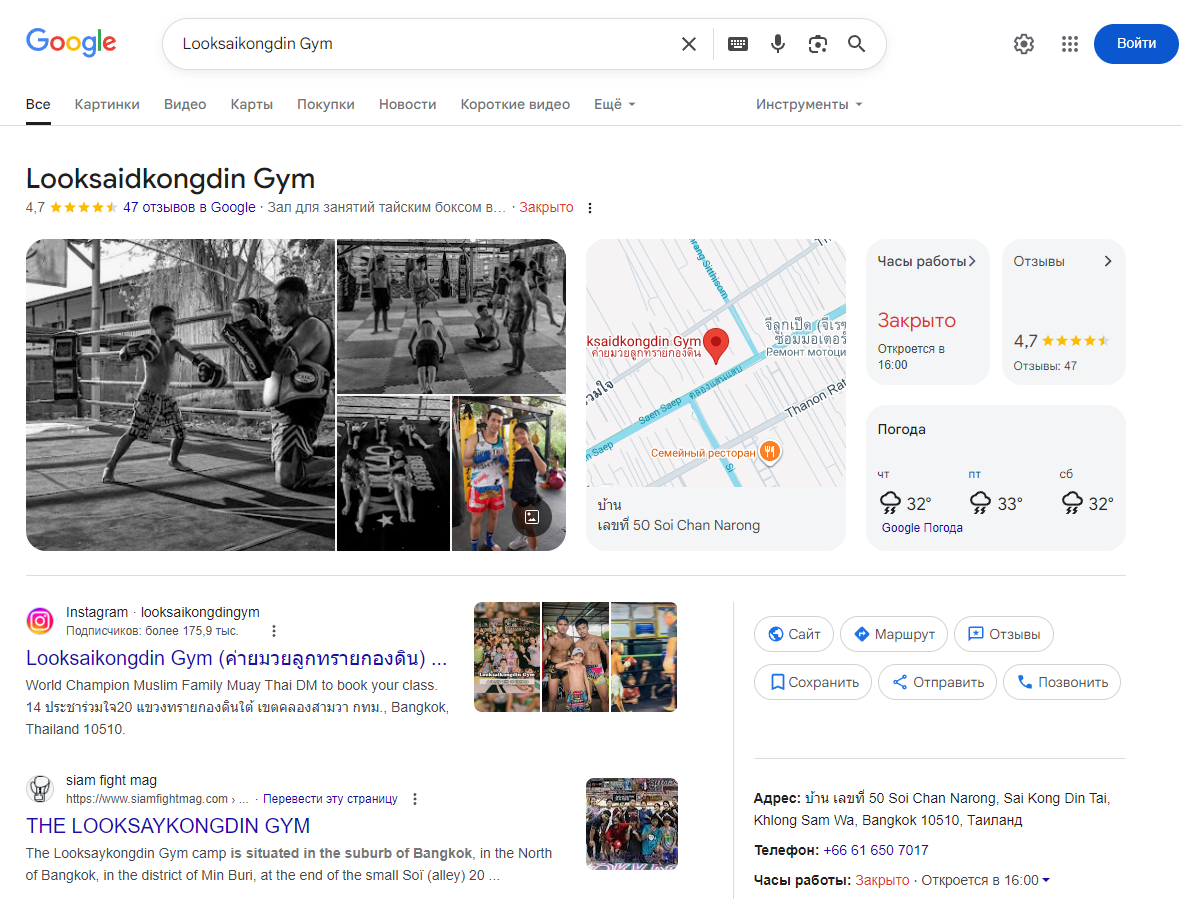This screenshot has height=899, width=1182.
Task: Open the Инструменты dropdown
Action: [x=809, y=104]
